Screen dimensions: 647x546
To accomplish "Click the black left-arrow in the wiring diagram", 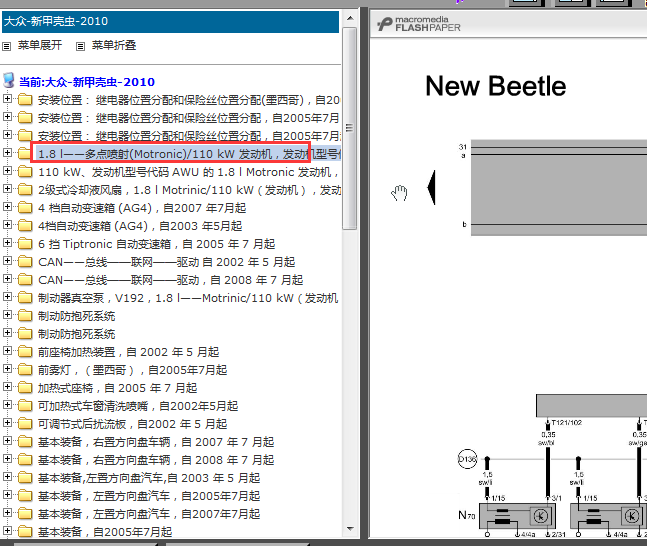I will click(x=431, y=187).
